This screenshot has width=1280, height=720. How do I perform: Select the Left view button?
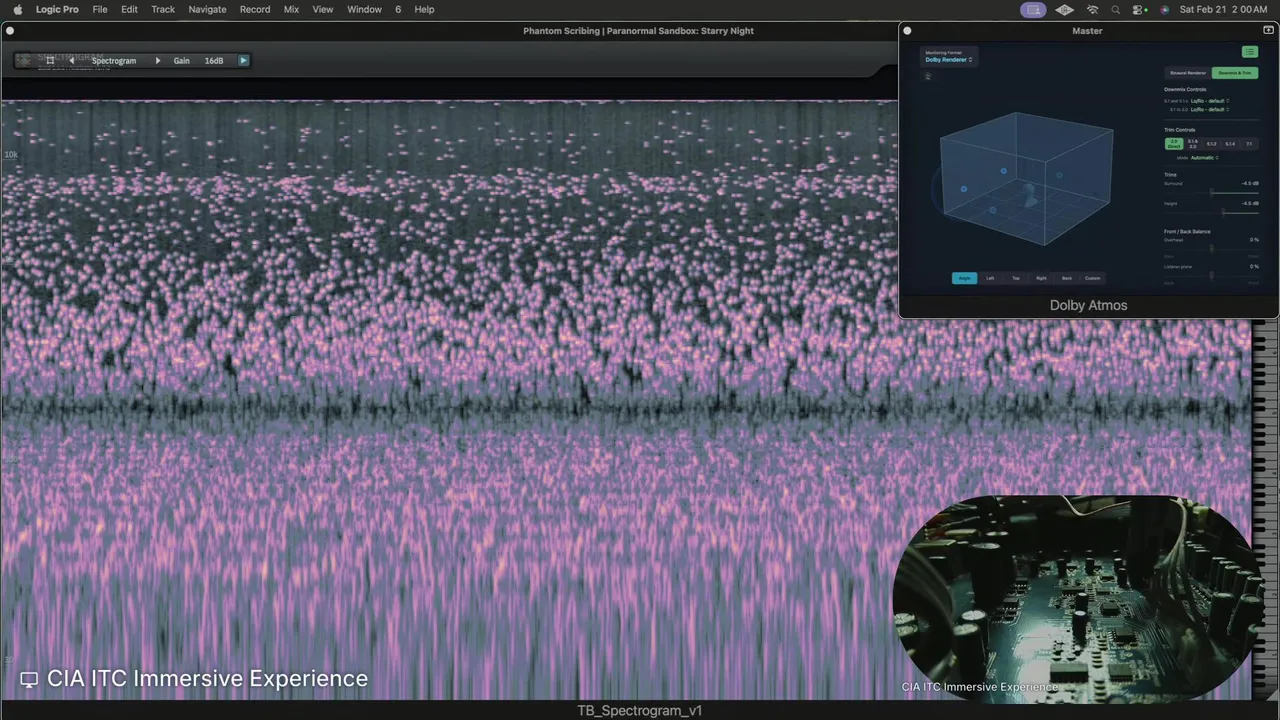[x=990, y=278]
